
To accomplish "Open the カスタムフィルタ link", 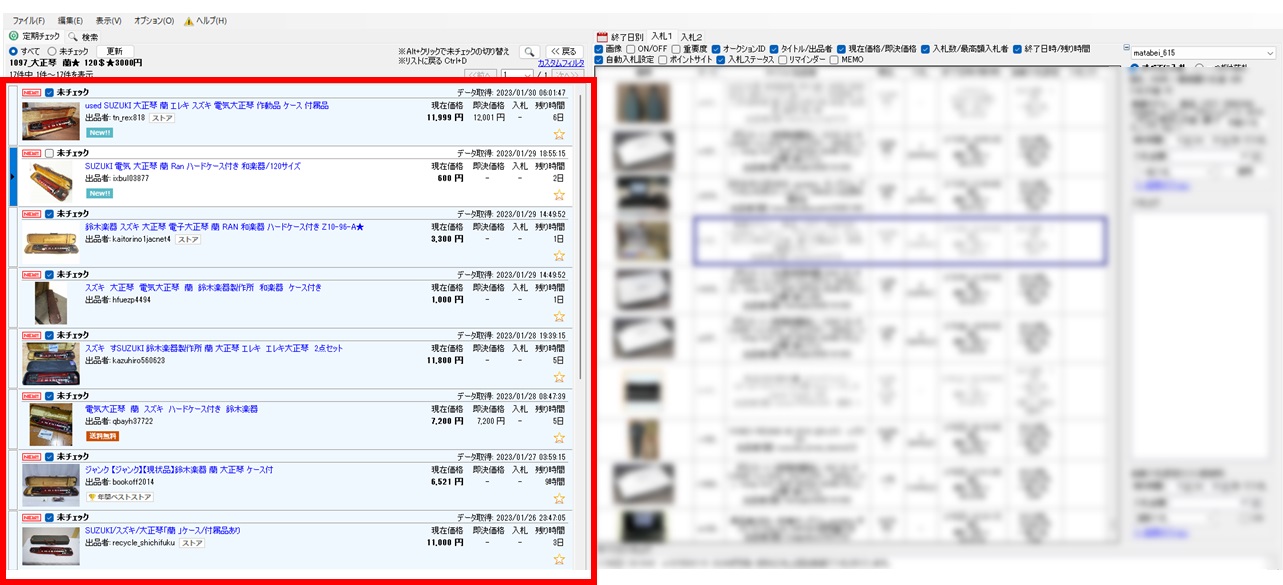I will (x=560, y=62).
